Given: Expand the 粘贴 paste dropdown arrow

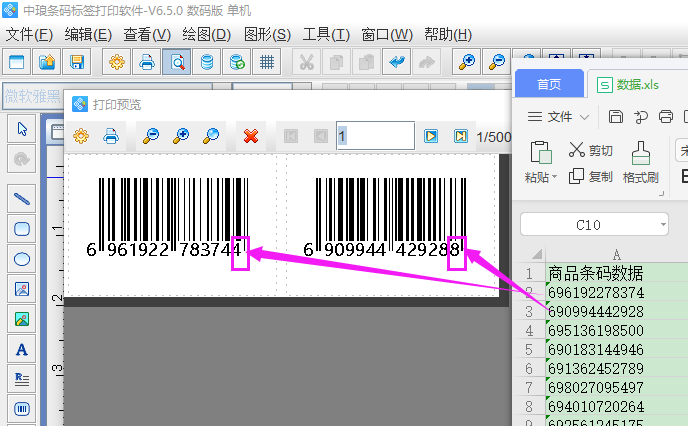Looking at the screenshot, I should pyautogui.click(x=555, y=178).
